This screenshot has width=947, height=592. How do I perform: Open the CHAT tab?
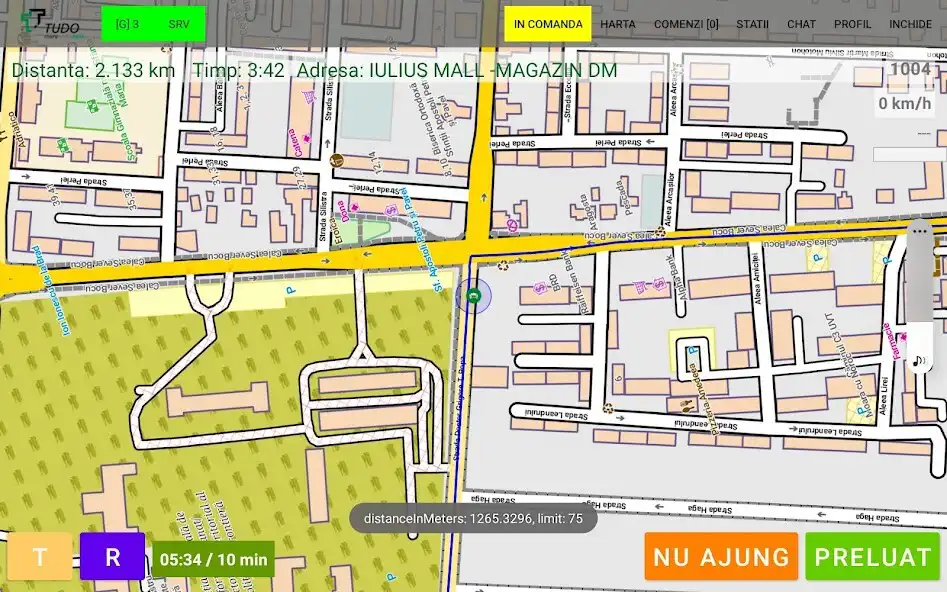point(801,24)
